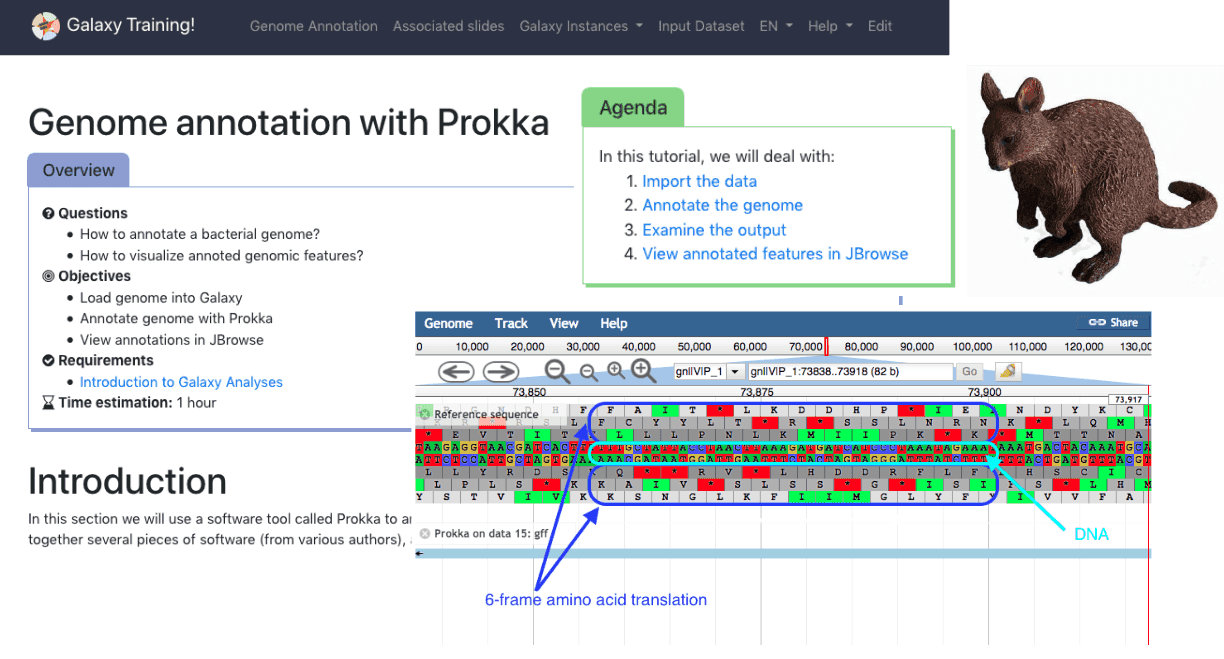
Task: Open the Help menu in JBrowse
Action: click(x=614, y=323)
